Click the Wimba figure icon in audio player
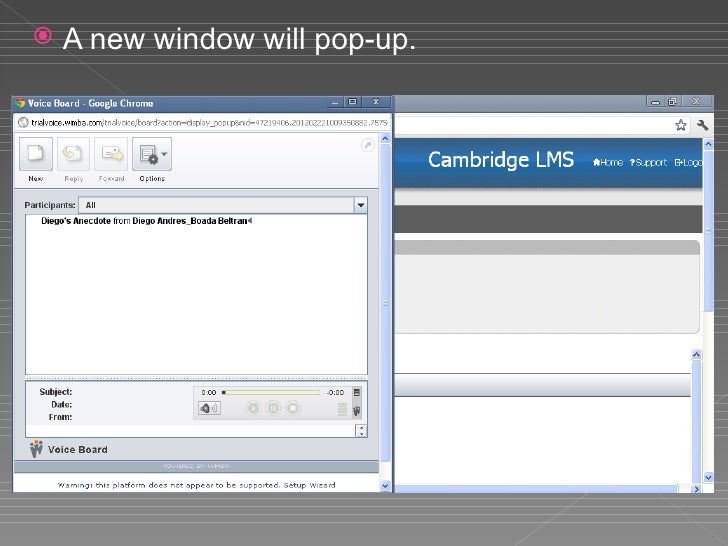This screenshot has height=546, width=728. pyautogui.click(x=357, y=410)
